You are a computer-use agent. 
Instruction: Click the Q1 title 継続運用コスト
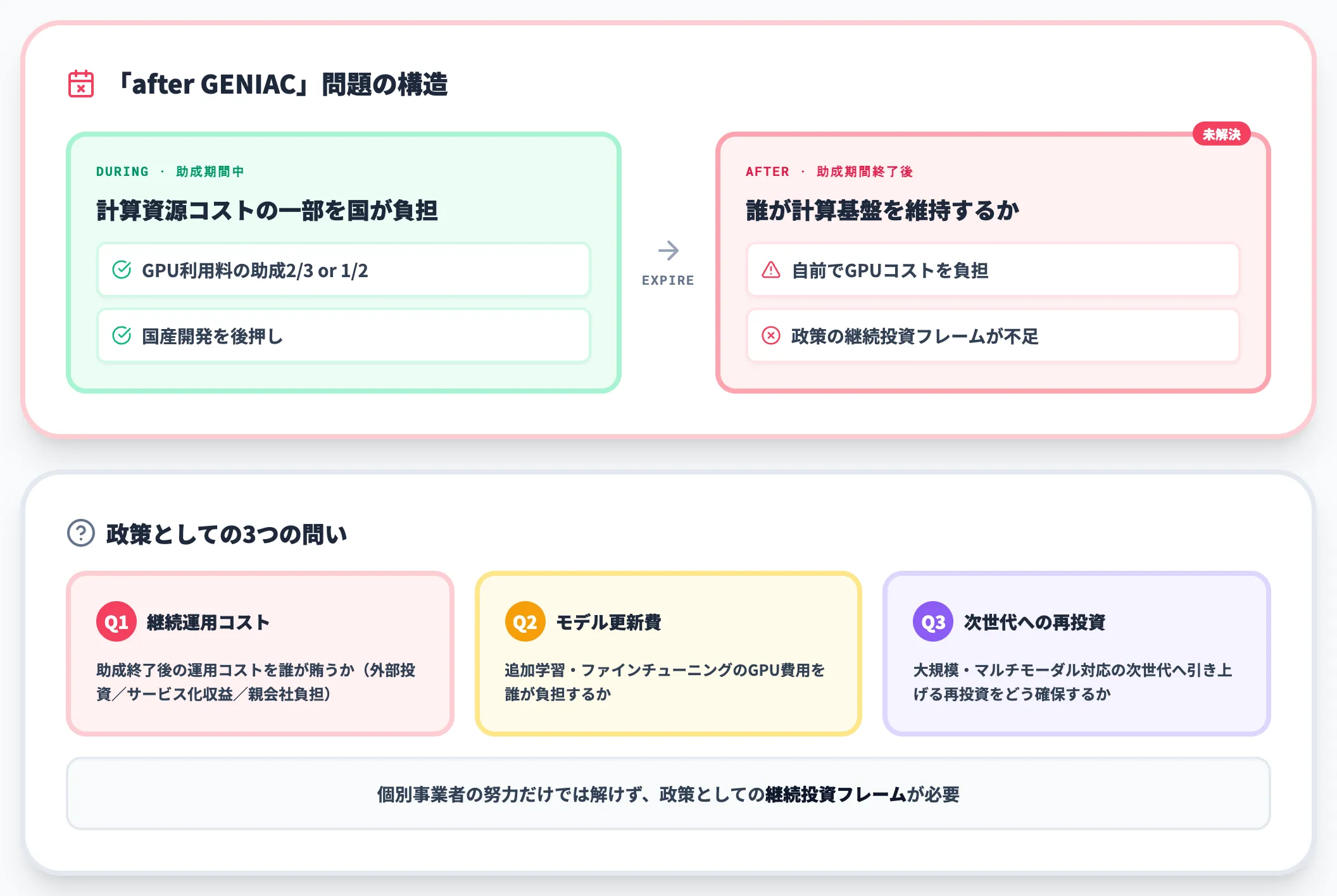pos(208,622)
